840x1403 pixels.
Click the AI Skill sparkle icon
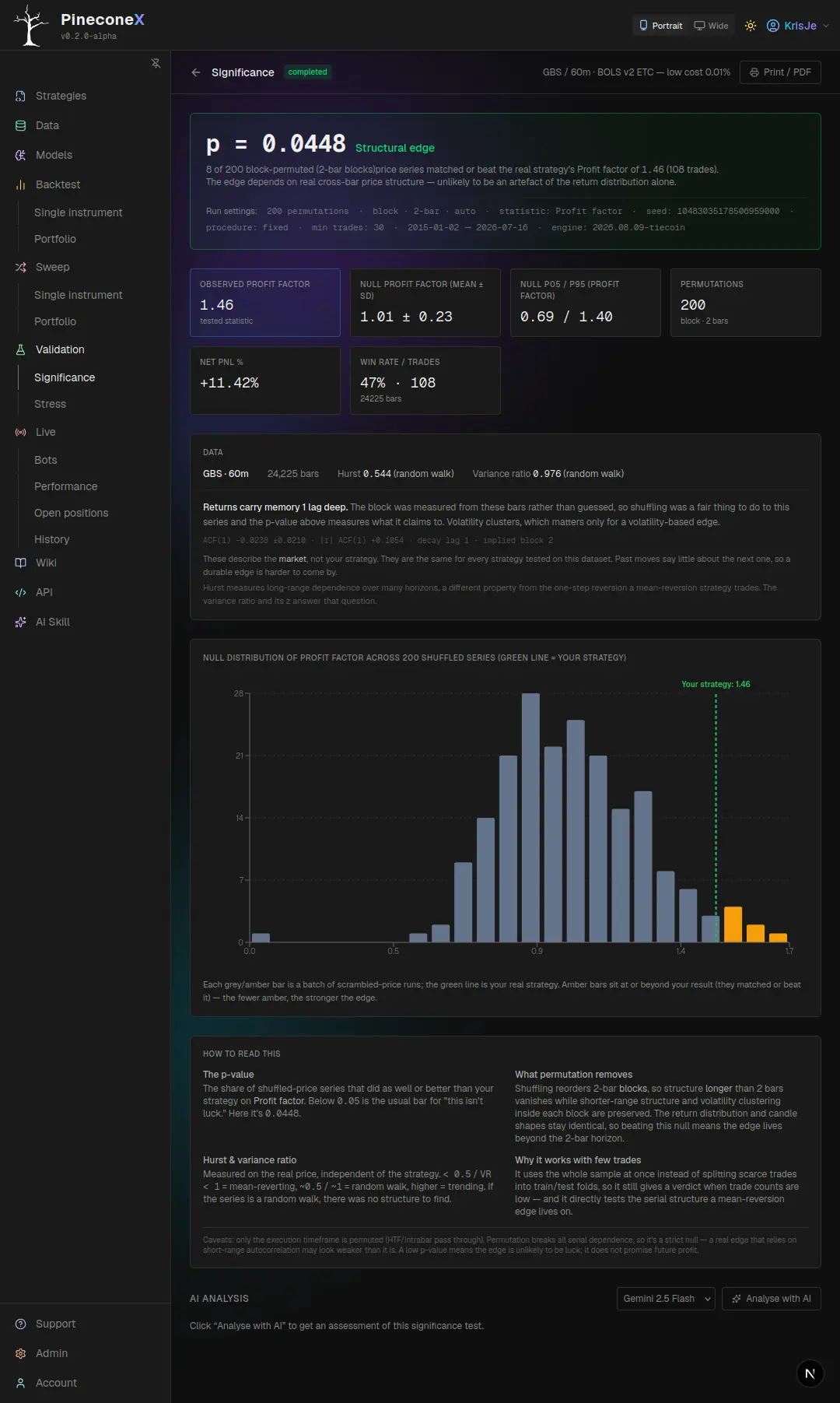point(21,622)
